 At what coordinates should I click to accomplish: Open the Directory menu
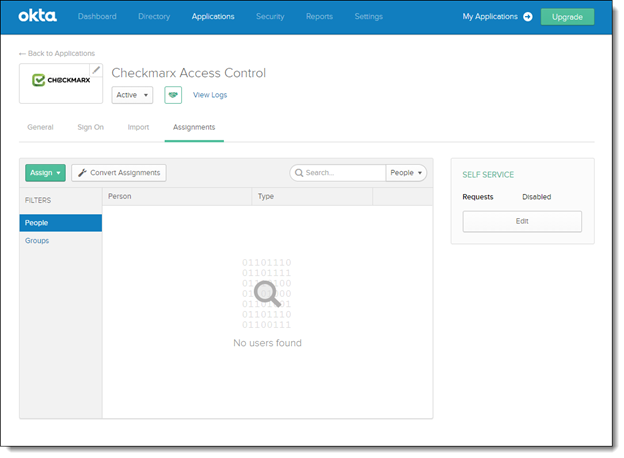coord(154,16)
